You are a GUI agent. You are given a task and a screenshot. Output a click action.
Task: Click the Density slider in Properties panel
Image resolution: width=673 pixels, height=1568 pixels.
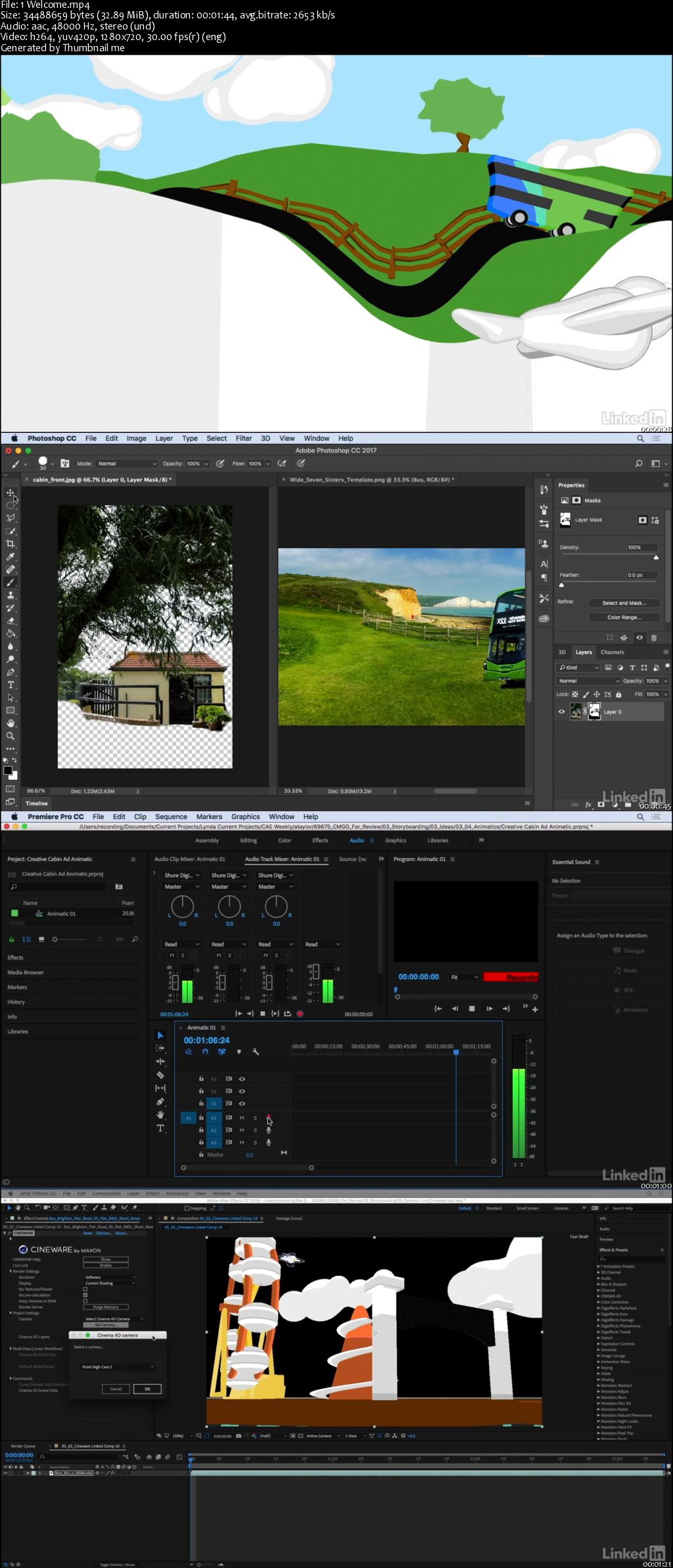click(608, 557)
